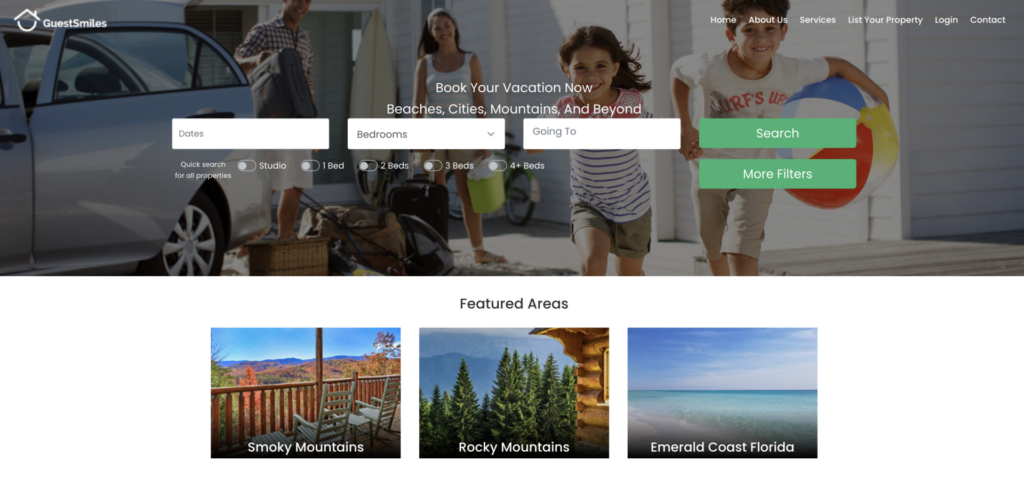Open the About Us page

pos(768,20)
